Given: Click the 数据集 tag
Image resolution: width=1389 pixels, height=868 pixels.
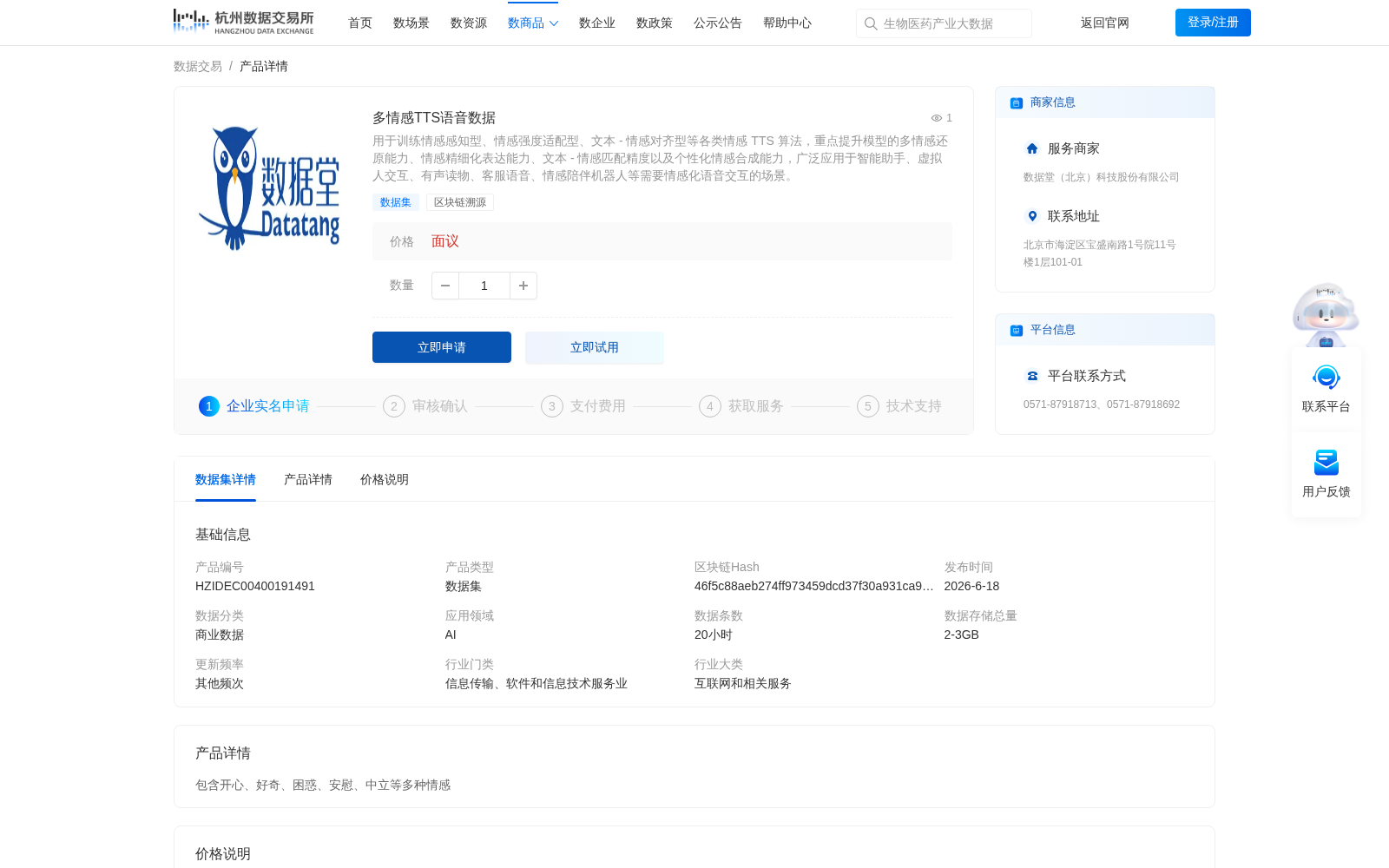Looking at the screenshot, I should (396, 202).
